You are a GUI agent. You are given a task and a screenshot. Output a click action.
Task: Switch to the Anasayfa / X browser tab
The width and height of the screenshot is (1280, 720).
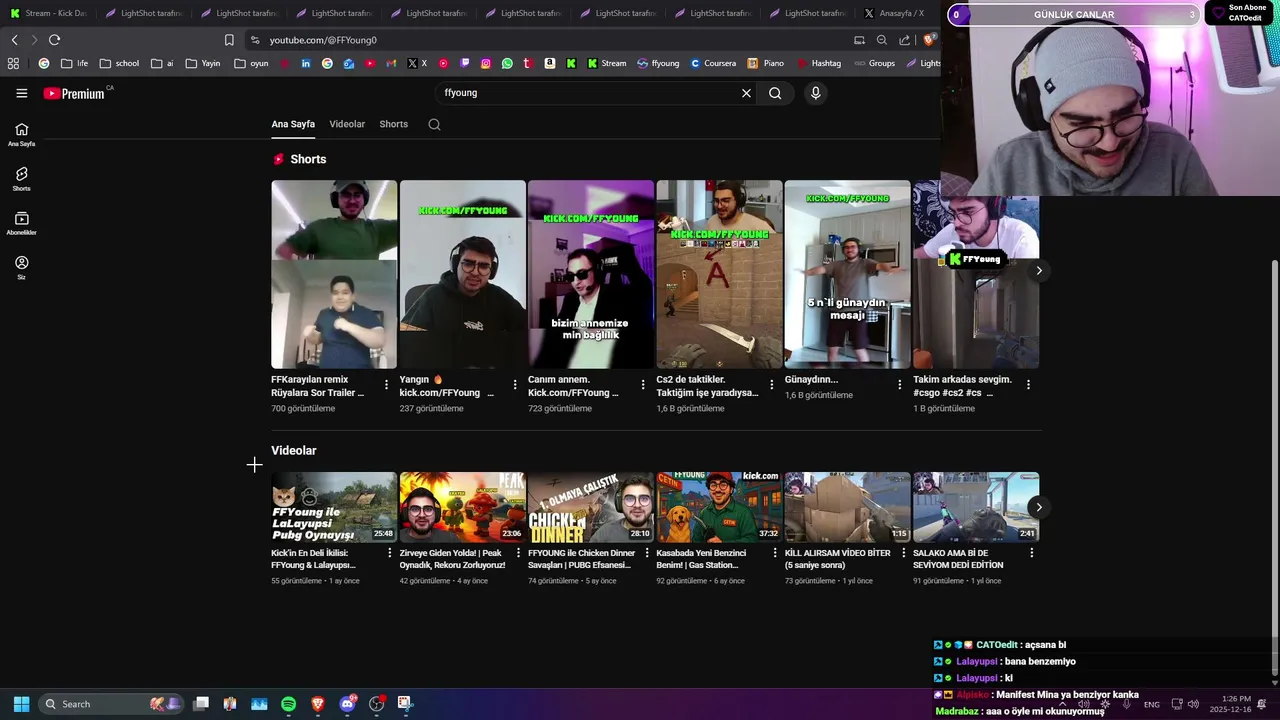895,13
